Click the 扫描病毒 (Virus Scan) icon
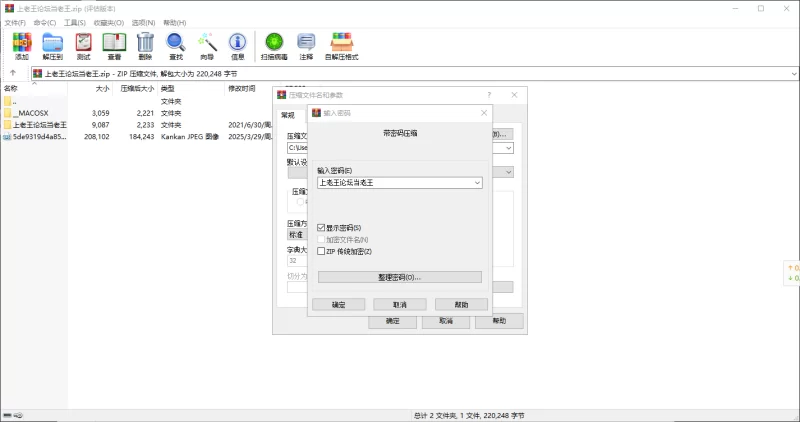The image size is (800, 422). 274,43
